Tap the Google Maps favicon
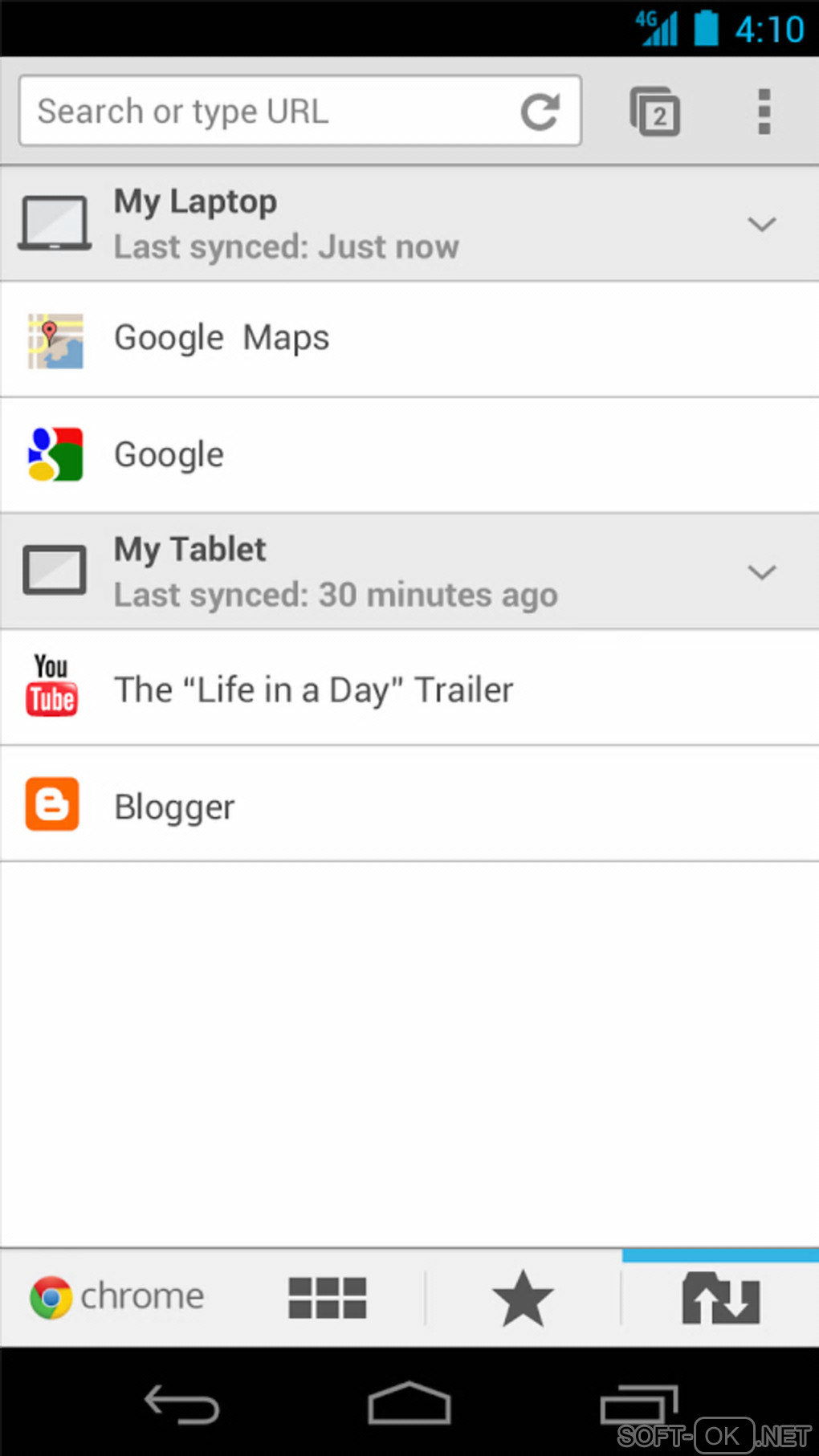Screen dimensions: 819x1456 click(x=55, y=340)
